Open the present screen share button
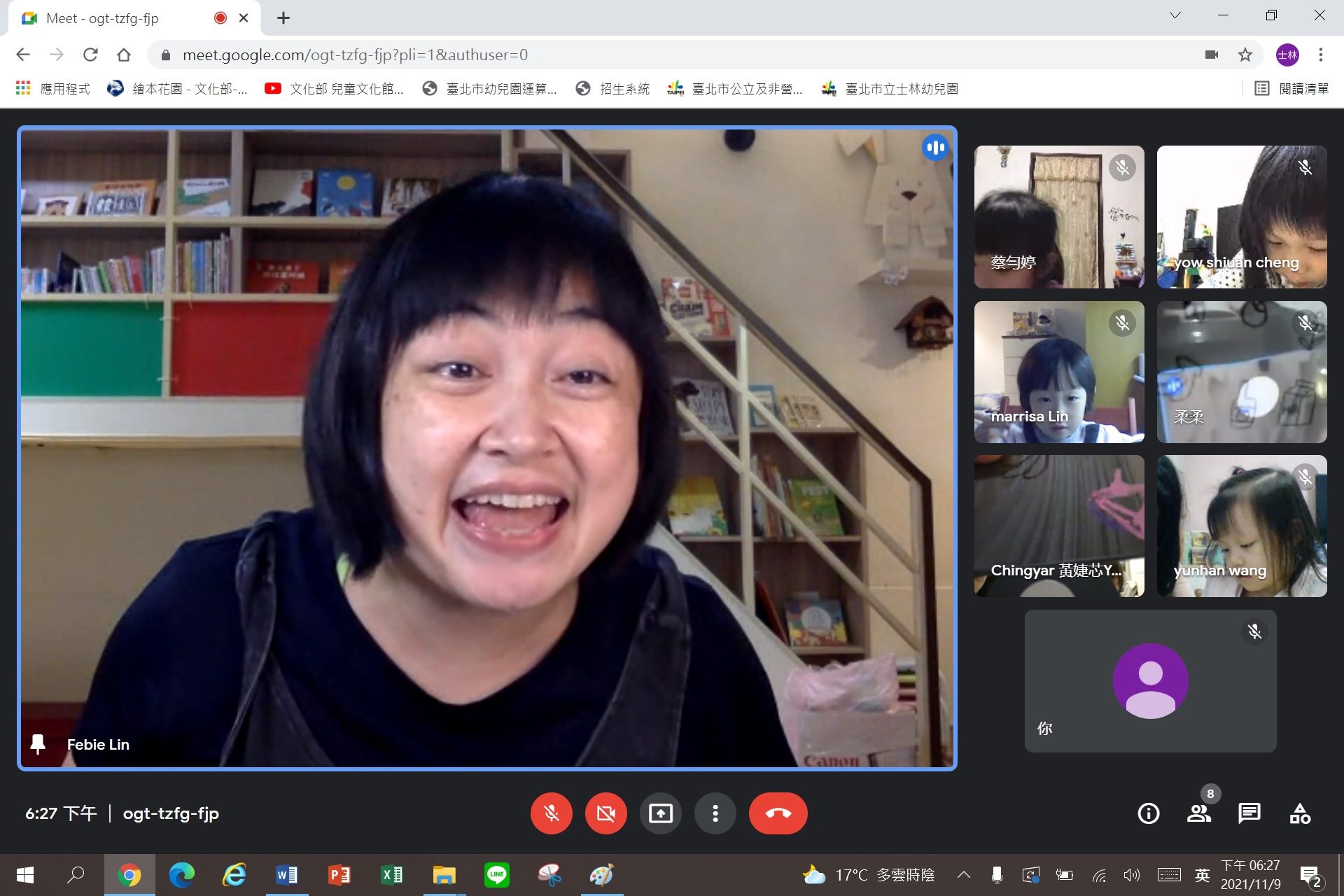This screenshot has width=1344, height=896. (x=660, y=813)
